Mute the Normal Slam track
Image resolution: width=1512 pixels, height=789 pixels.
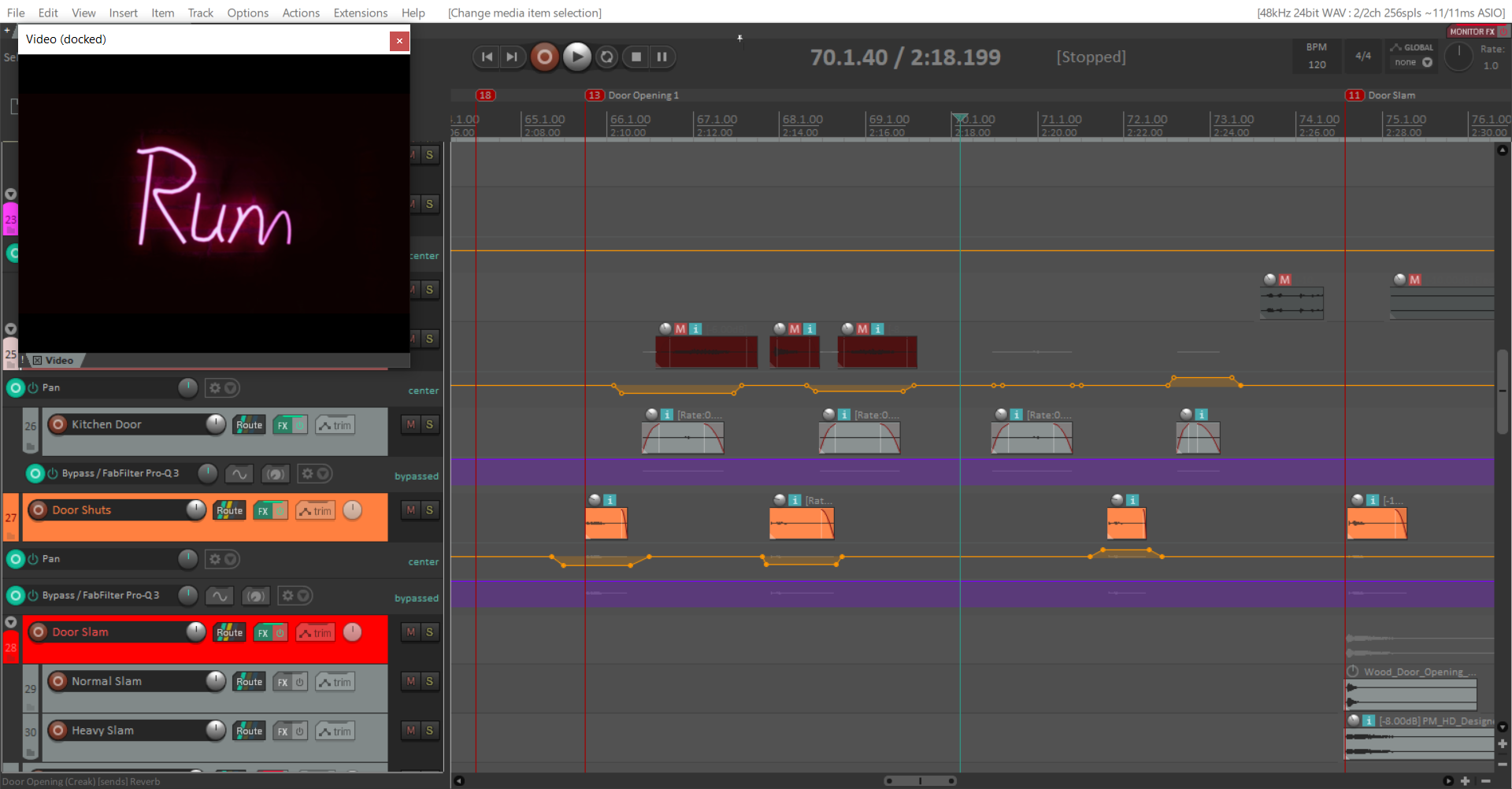pos(410,681)
